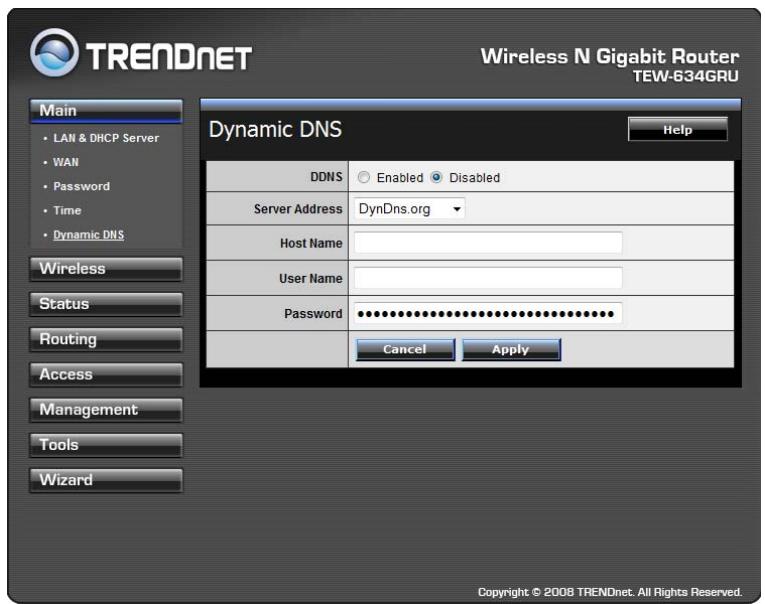Focus the DDNS Password input field
Viewport: 765px width, 604px height.
488,313
